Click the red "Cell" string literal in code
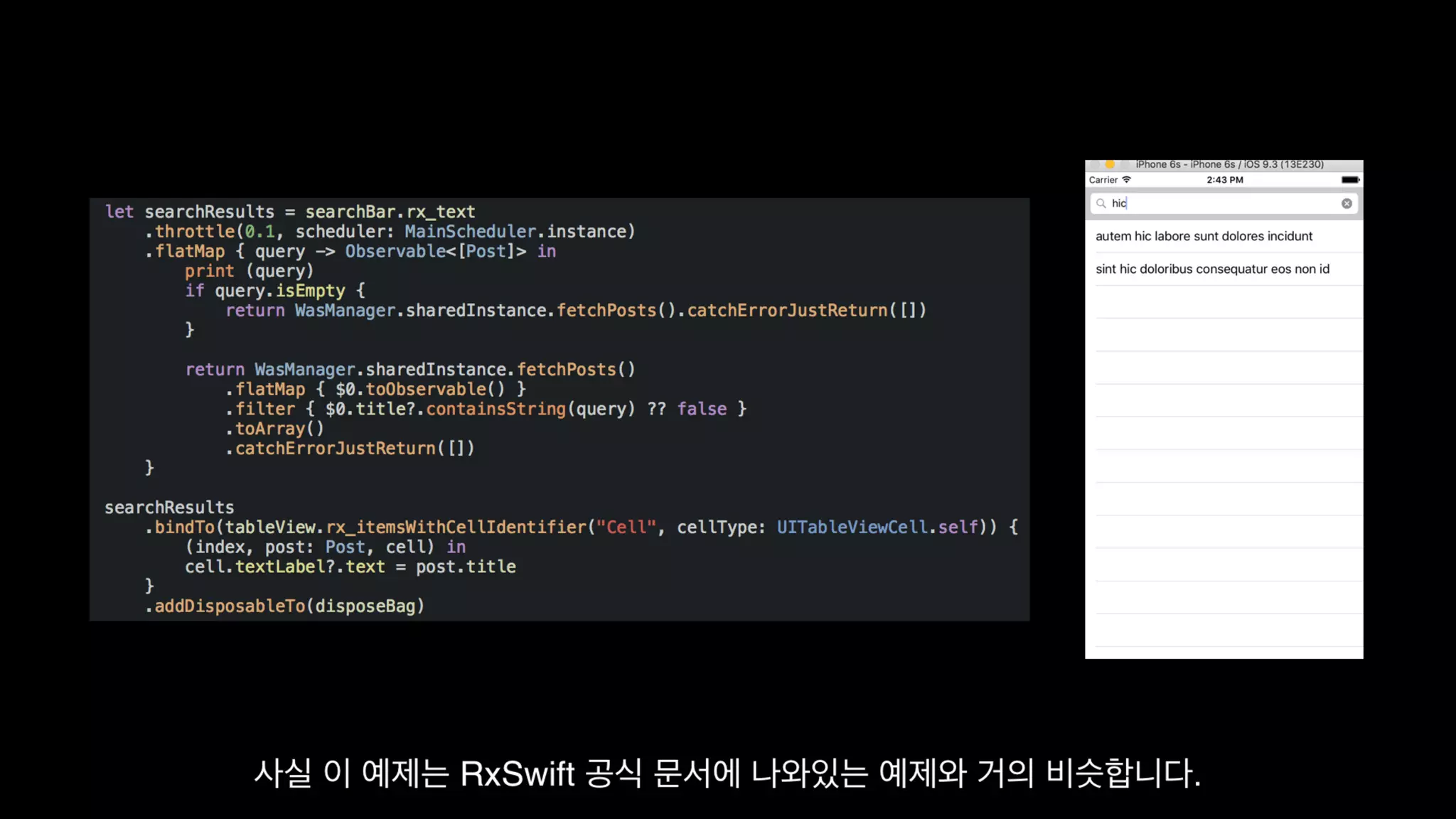Viewport: 1456px width, 819px height. coord(626,528)
